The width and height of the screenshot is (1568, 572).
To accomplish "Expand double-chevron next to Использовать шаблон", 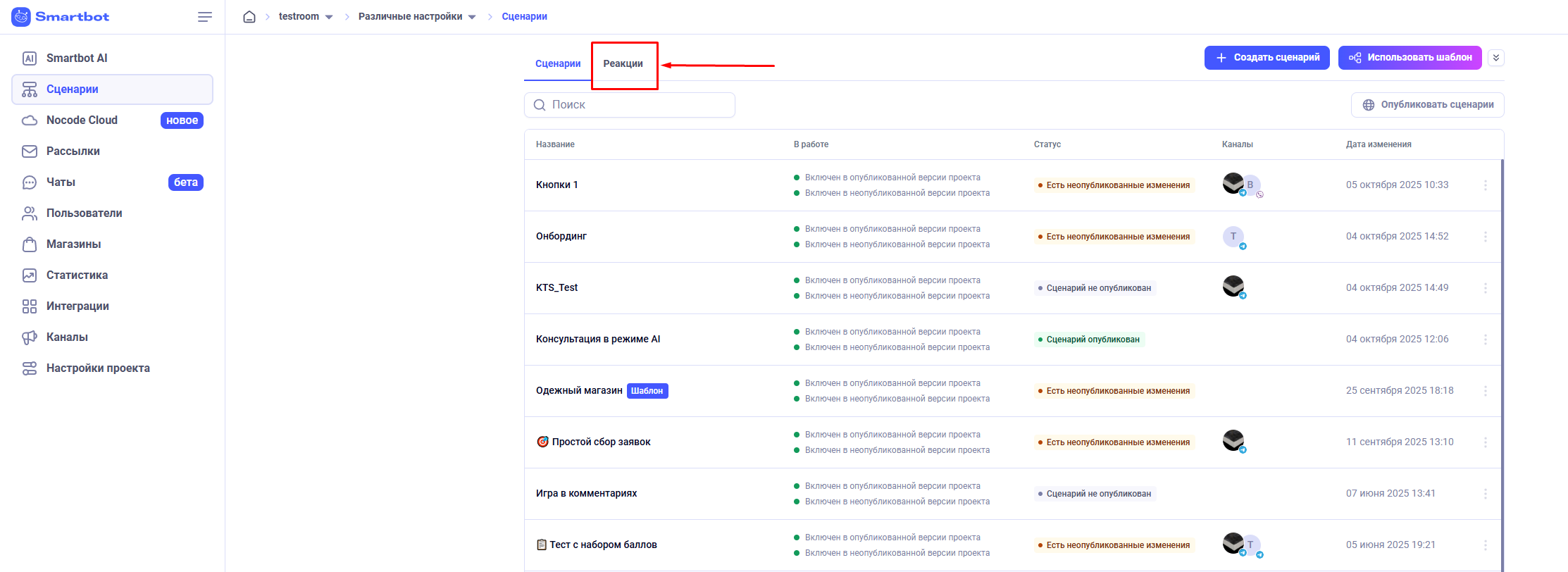I will point(1496,58).
